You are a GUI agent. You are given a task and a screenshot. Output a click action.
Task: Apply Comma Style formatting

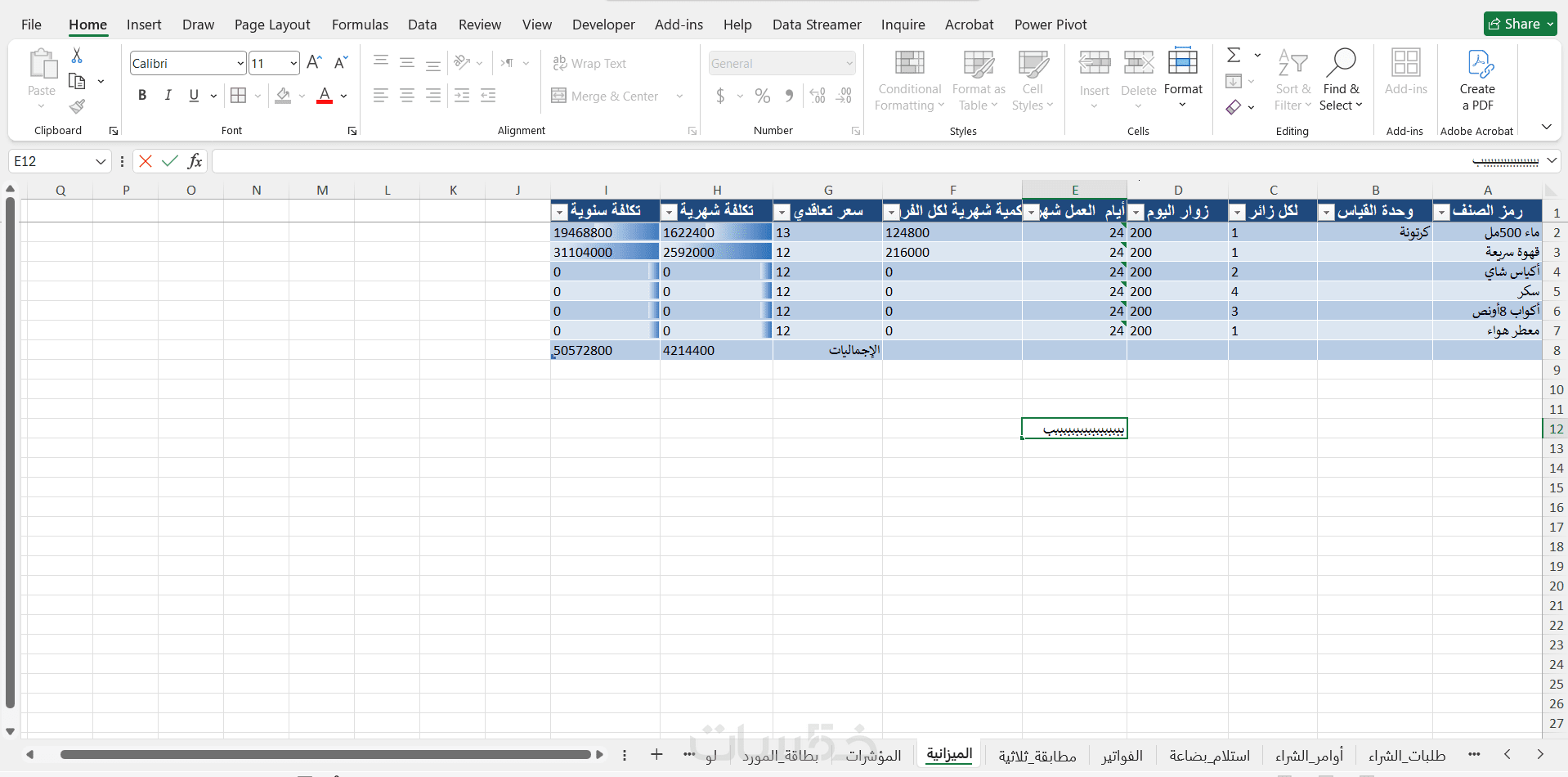pyautogui.click(x=789, y=96)
